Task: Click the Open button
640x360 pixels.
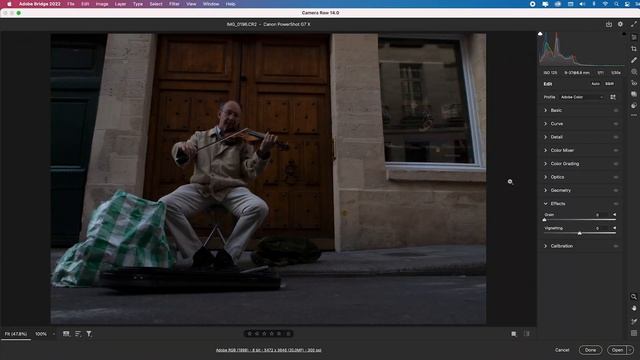Action: (x=617, y=350)
